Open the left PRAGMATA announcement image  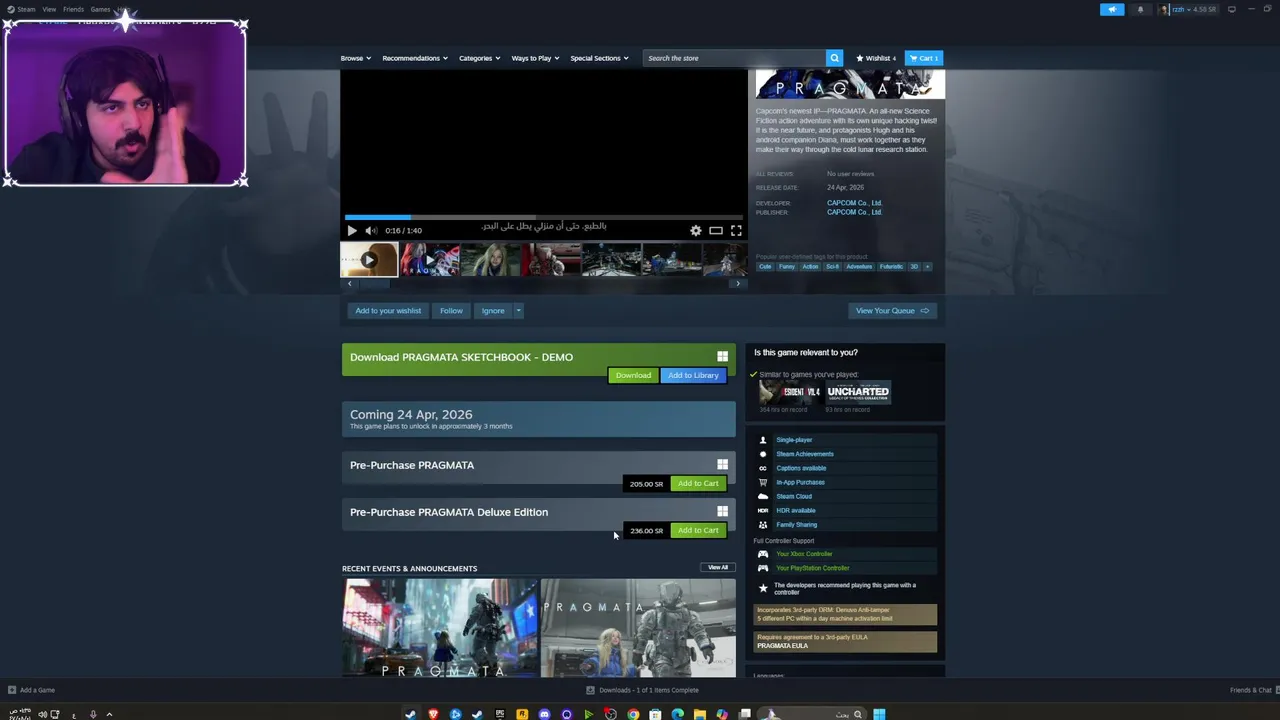coord(439,628)
